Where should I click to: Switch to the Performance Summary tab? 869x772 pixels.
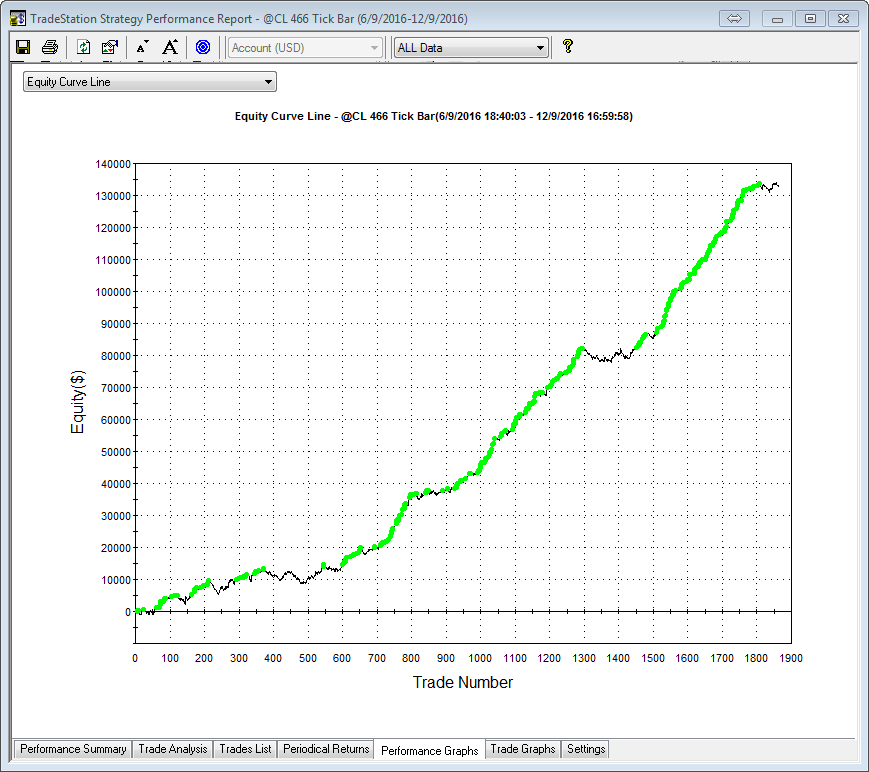[73, 749]
